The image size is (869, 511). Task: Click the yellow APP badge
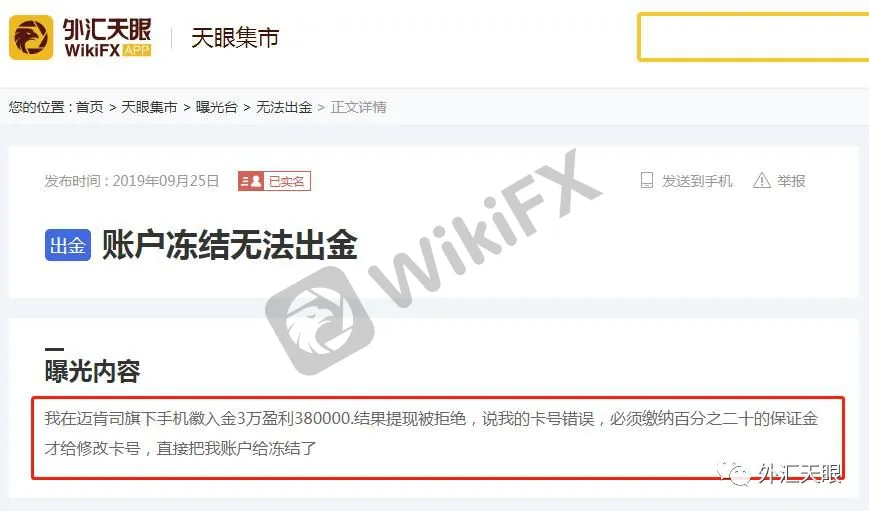[137, 50]
